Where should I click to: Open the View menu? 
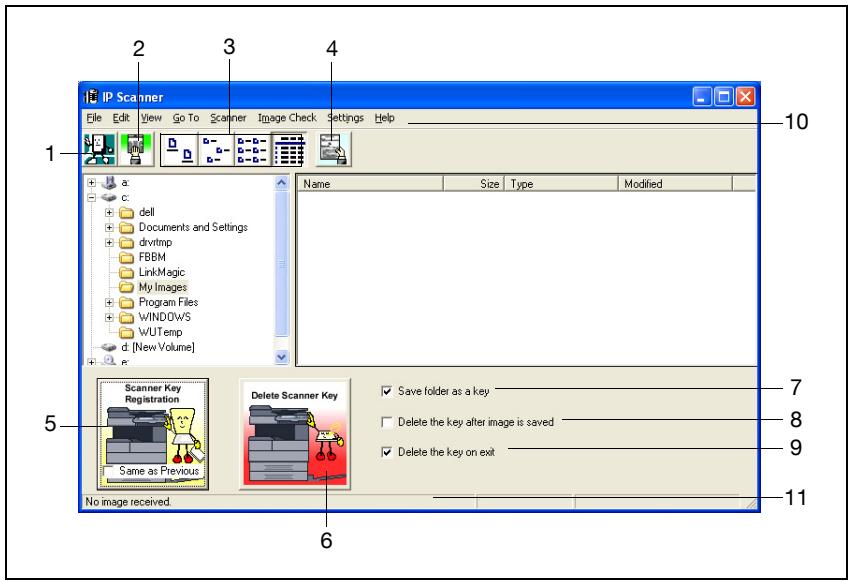tap(151, 118)
